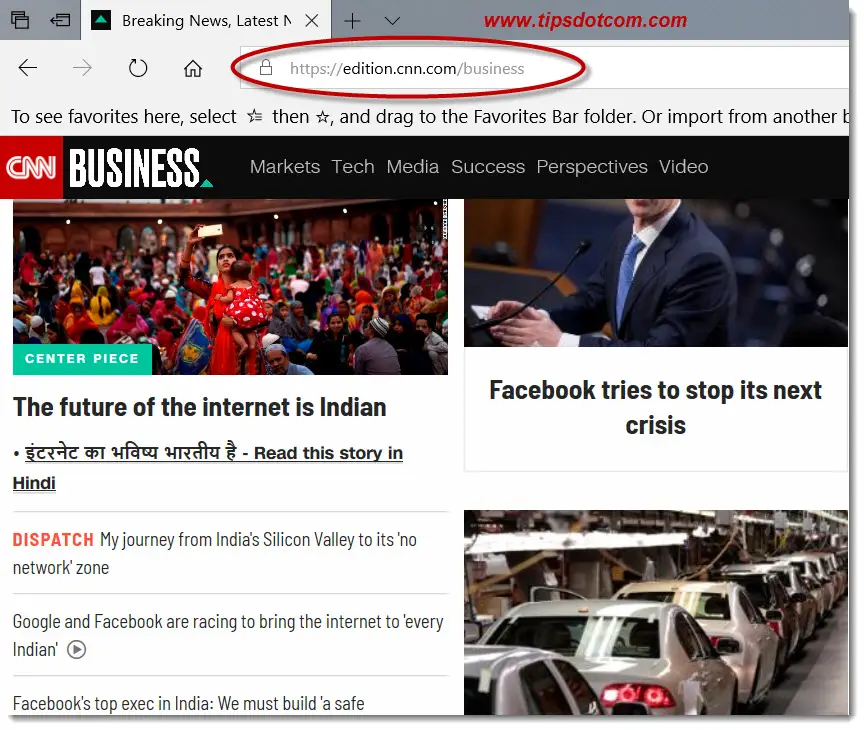Click the padlock site security icon
Screen dimensions: 864x730
tap(266, 68)
